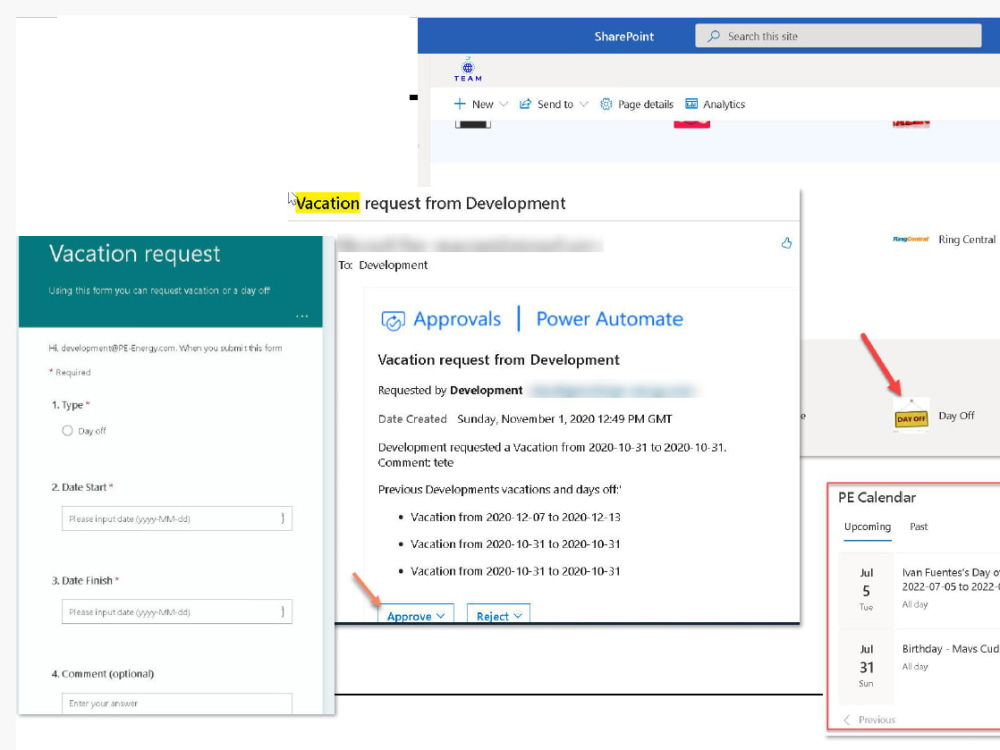Open the Day Off quick link
The width and height of the screenshot is (1000, 750).
click(956, 416)
